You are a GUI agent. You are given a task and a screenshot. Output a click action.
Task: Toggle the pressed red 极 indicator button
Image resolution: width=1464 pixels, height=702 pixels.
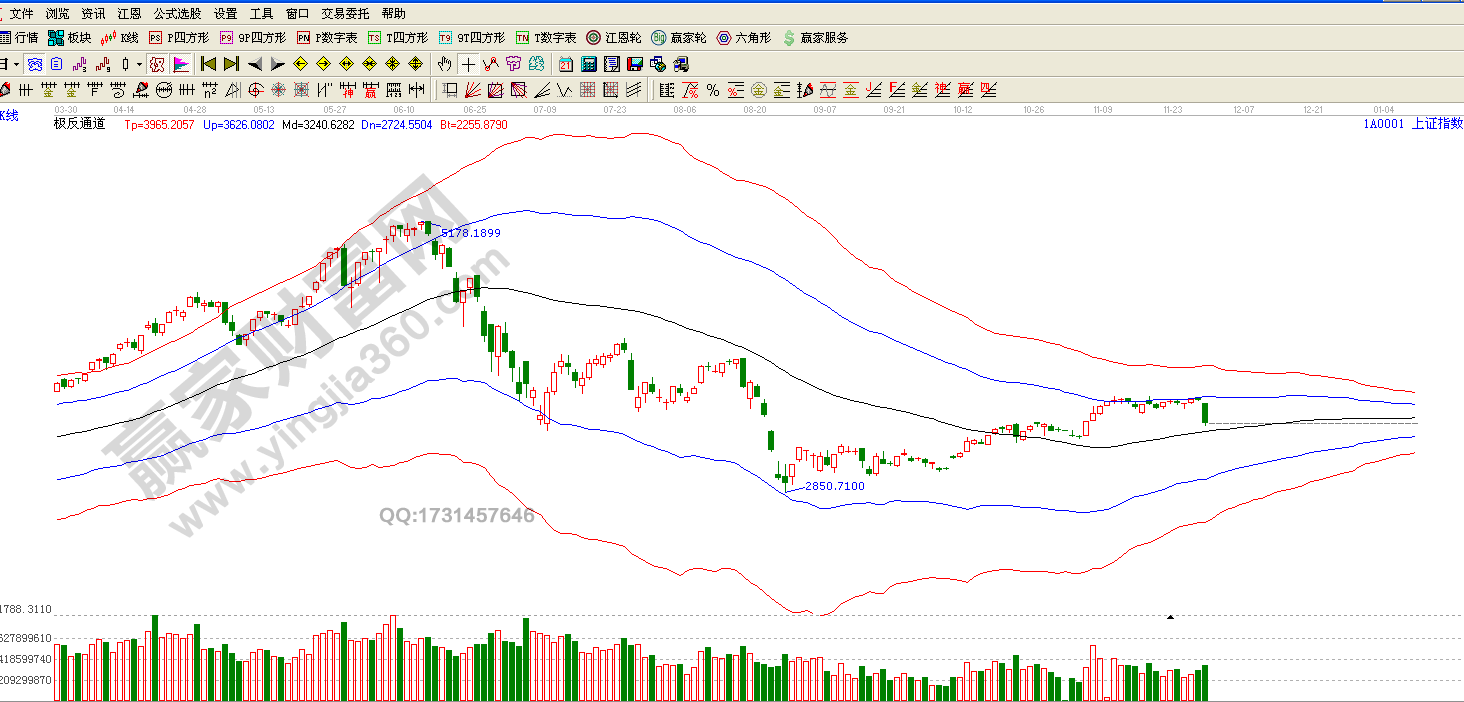click(x=156, y=64)
